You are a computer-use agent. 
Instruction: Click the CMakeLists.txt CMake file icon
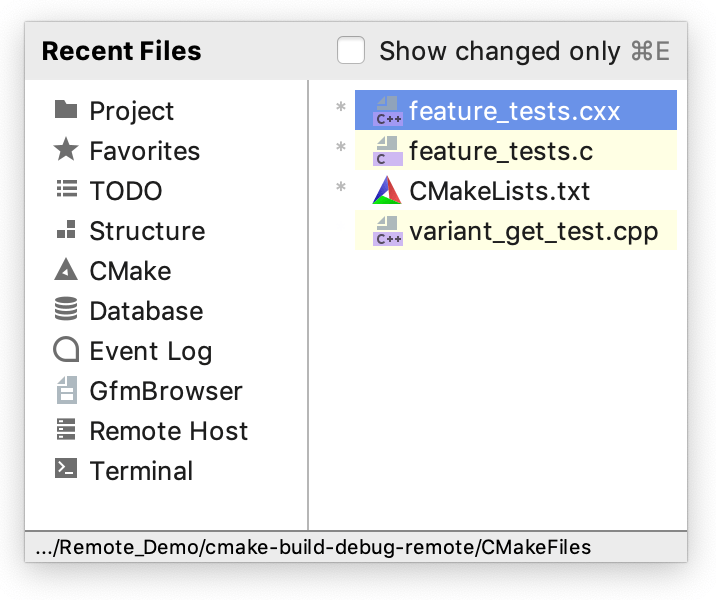coord(387,191)
